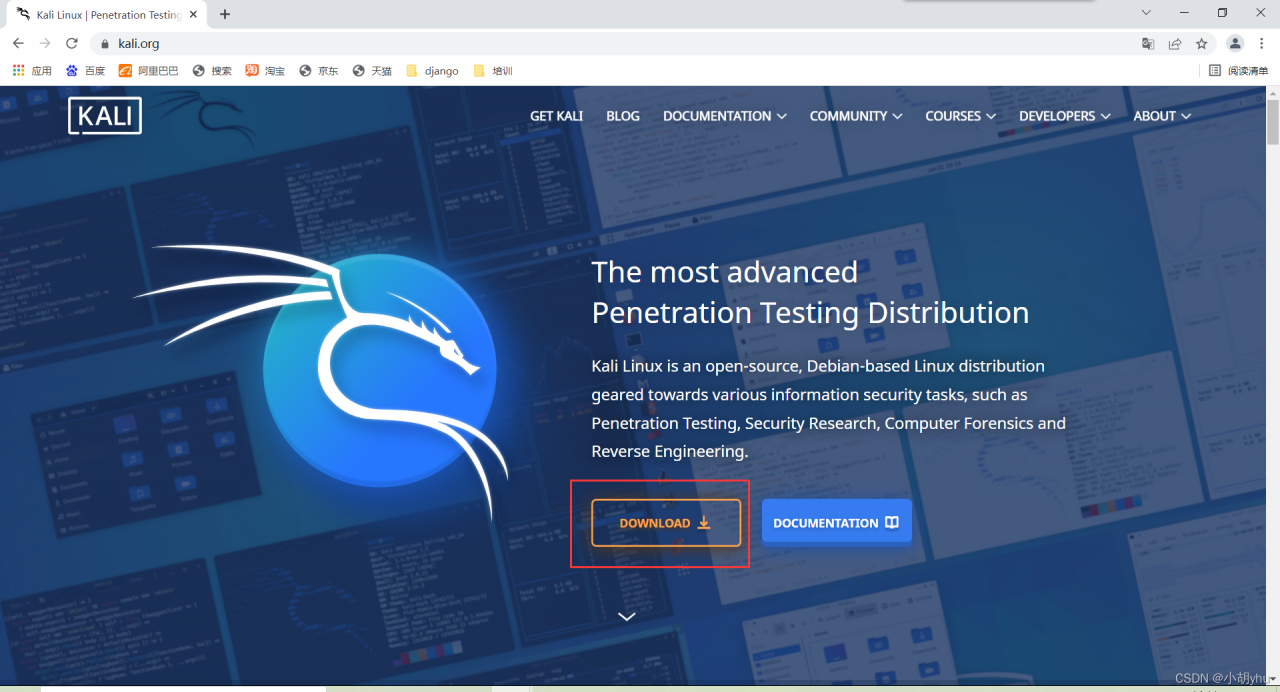Click the blue DOCUMENTATION button
Image resolution: width=1280 pixels, height=692 pixels.
point(837,522)
